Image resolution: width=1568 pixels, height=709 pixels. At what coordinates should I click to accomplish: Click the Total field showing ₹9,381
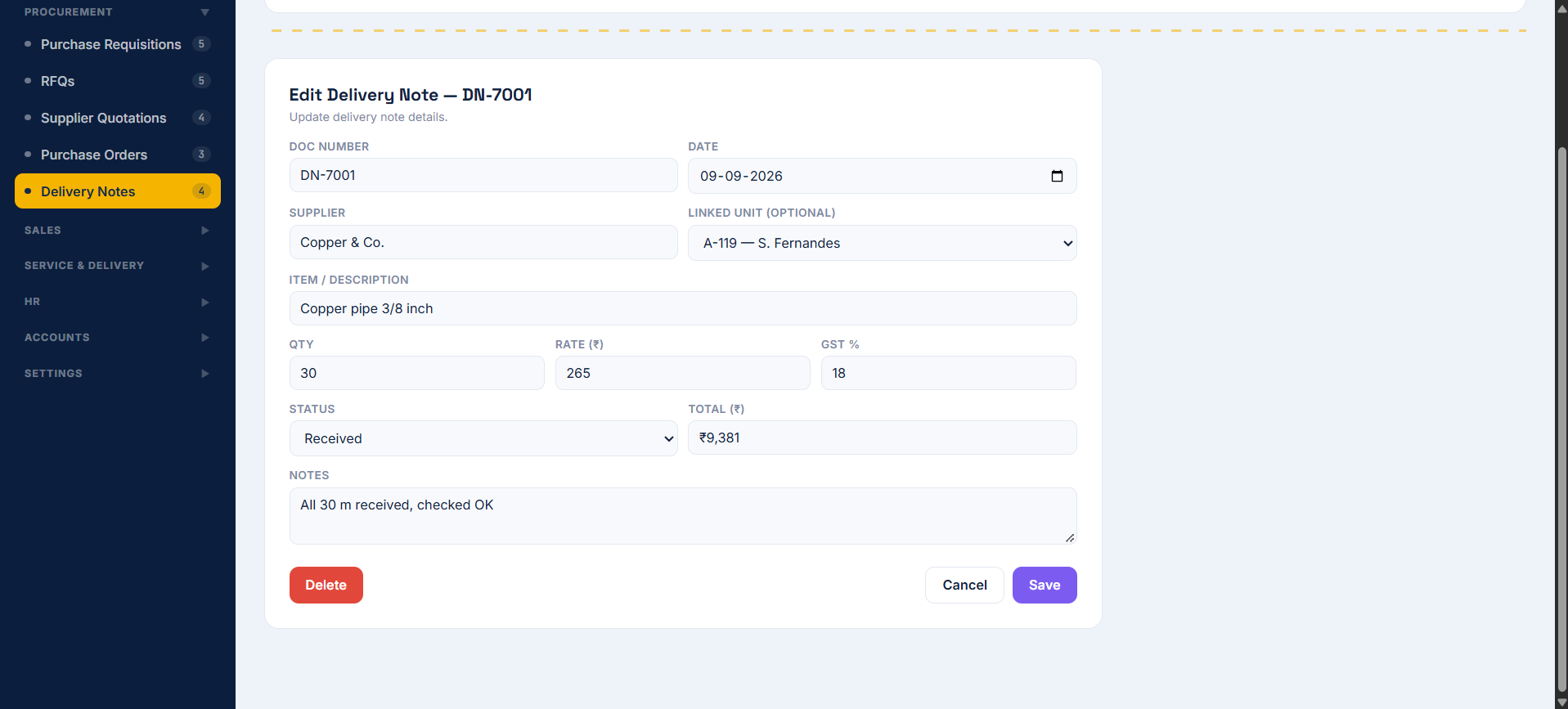[x=882, y=438]
